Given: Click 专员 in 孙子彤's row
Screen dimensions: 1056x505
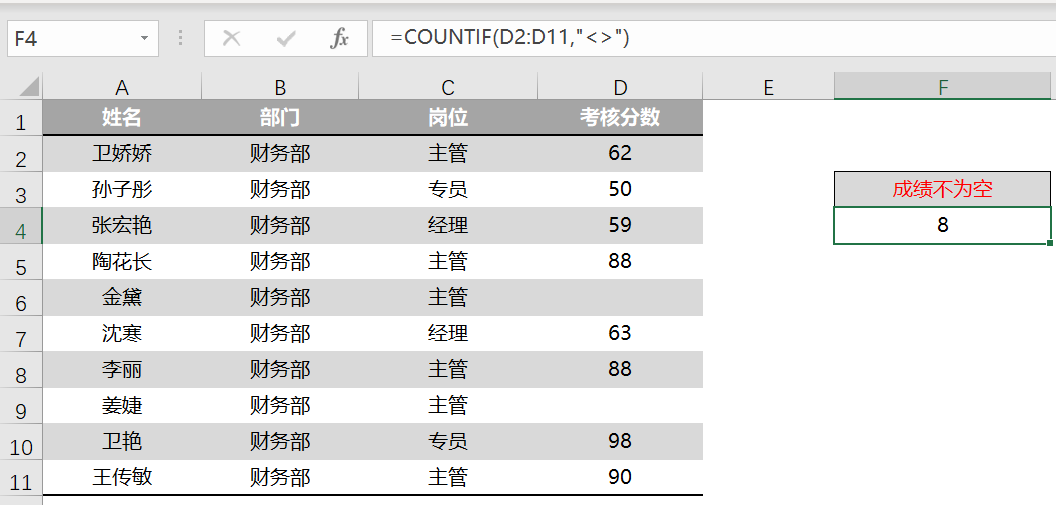Looking at the screenshot, I should tap(448, 189).
